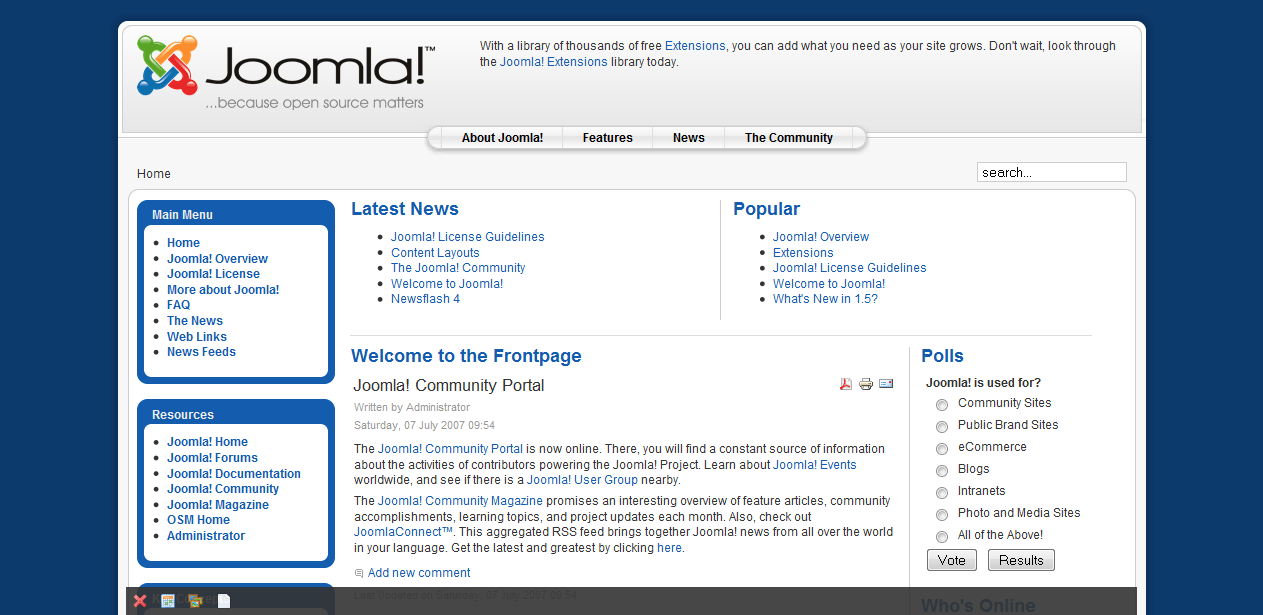Click the Home breadcrumb
The image size is (1263, 615).
pos(154,174)
